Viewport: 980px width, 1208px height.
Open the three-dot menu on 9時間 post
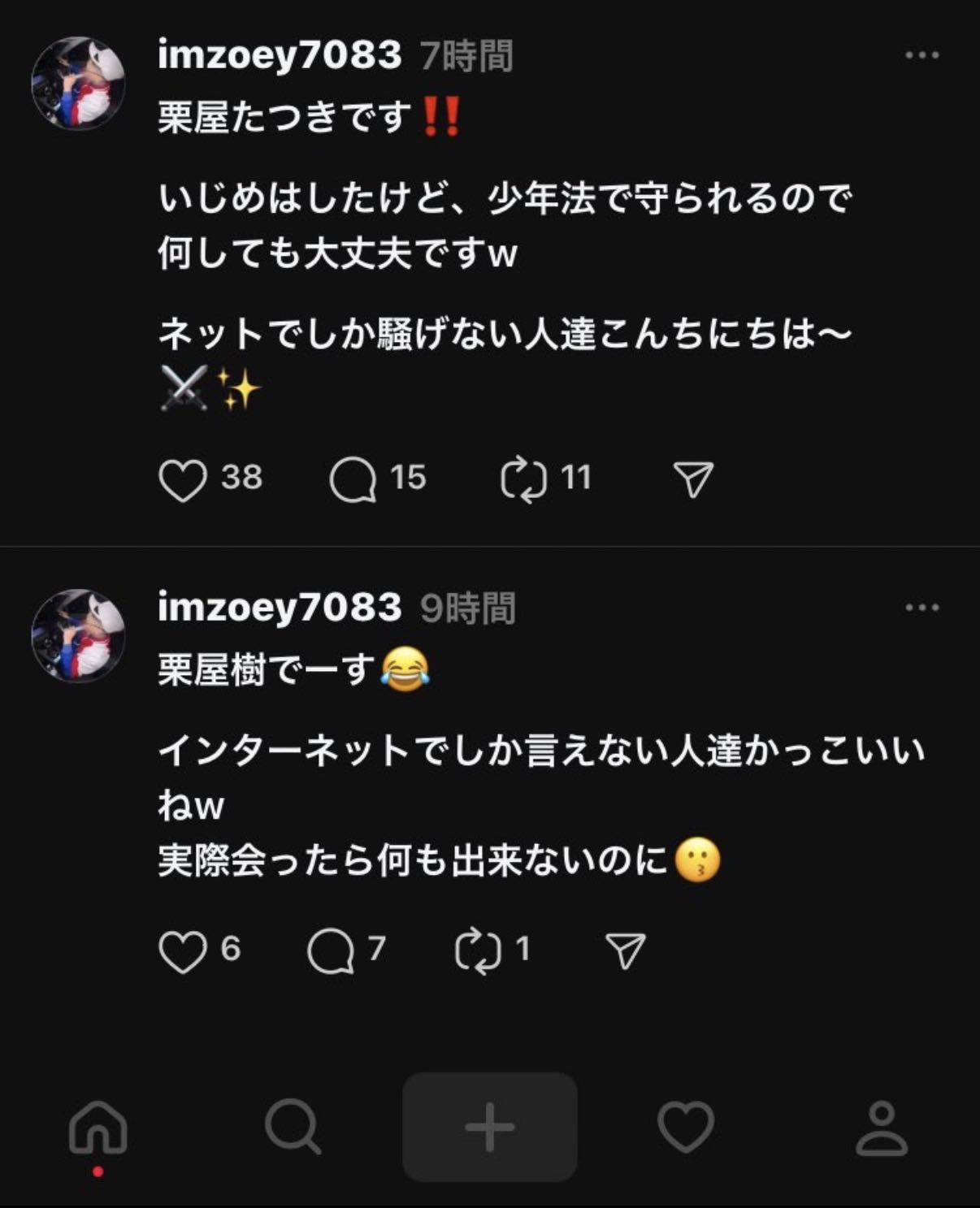point(921,608)
